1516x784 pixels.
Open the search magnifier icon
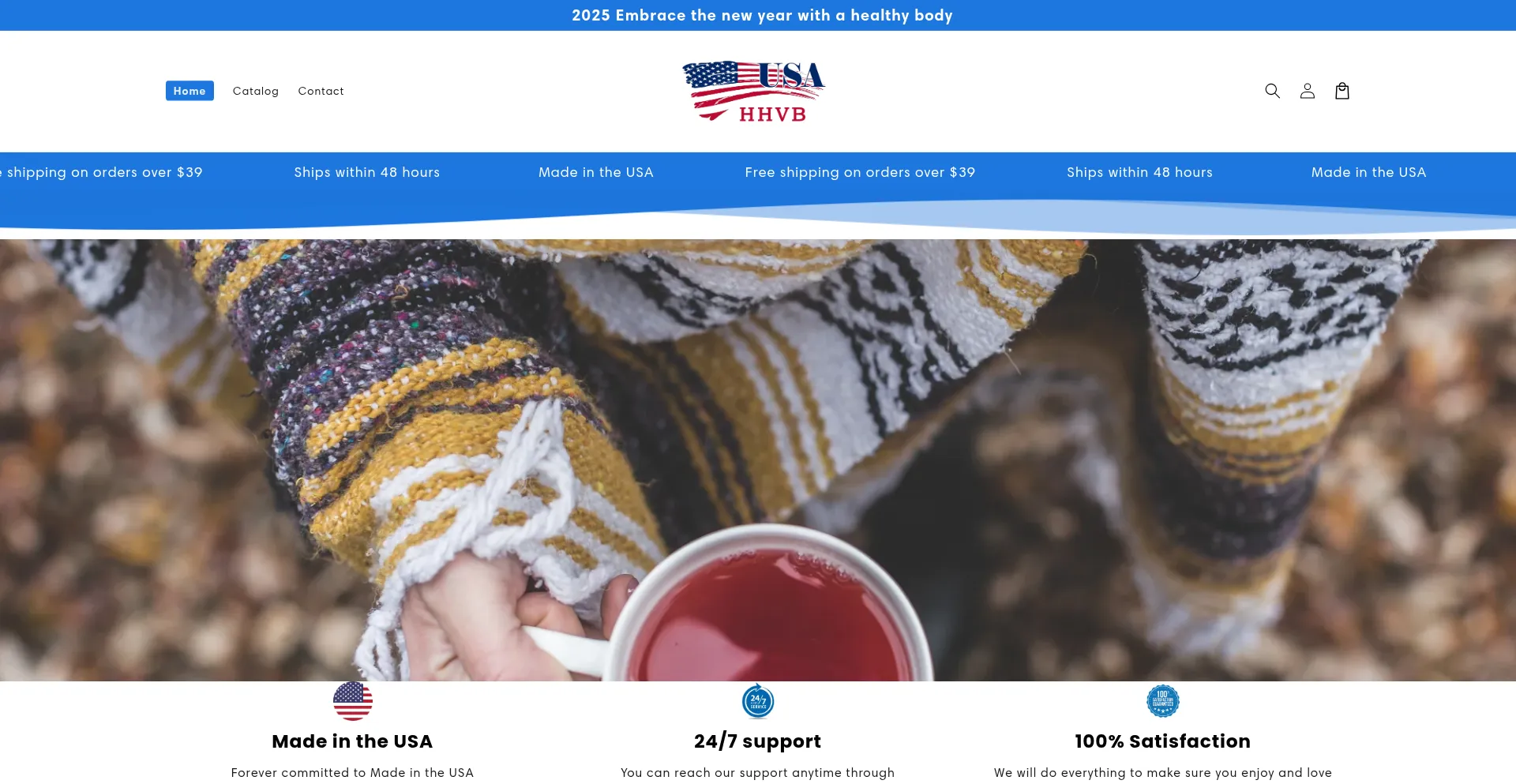1272,91
